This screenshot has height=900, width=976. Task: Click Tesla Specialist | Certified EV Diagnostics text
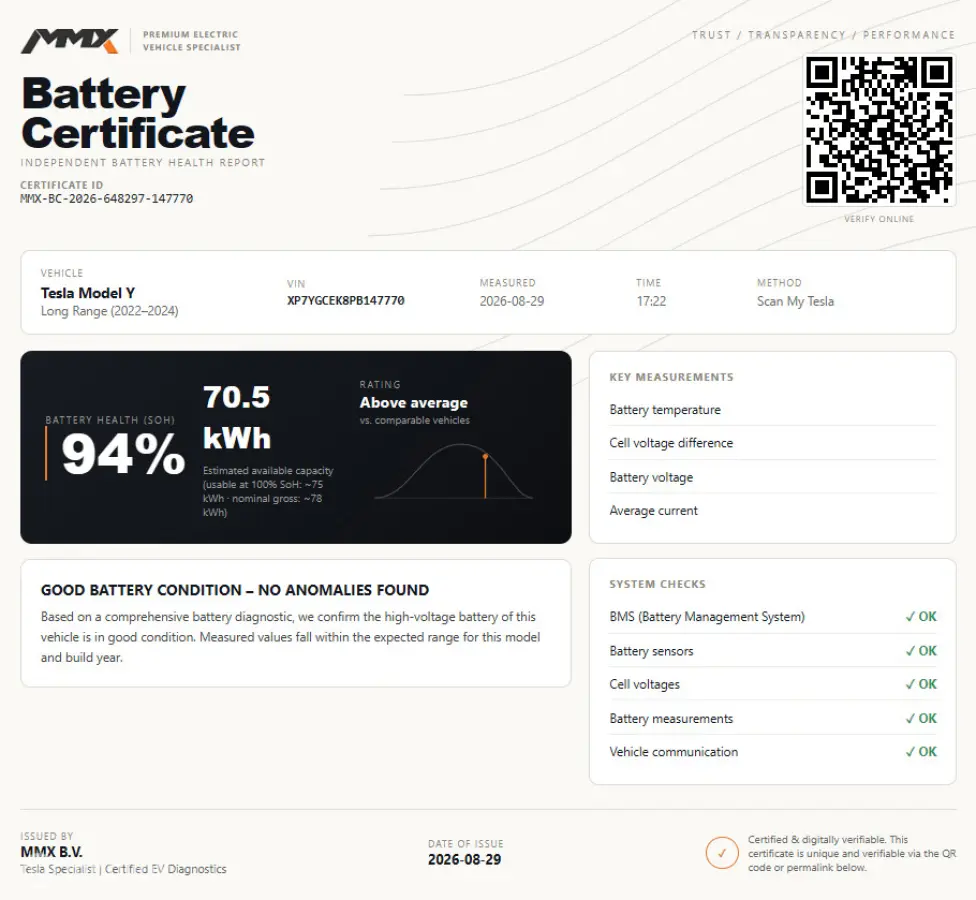(x=123, y=869)
